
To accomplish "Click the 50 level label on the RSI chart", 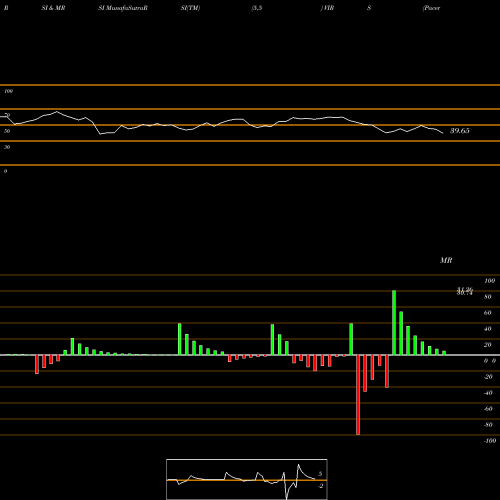I will tap(7, 131).
